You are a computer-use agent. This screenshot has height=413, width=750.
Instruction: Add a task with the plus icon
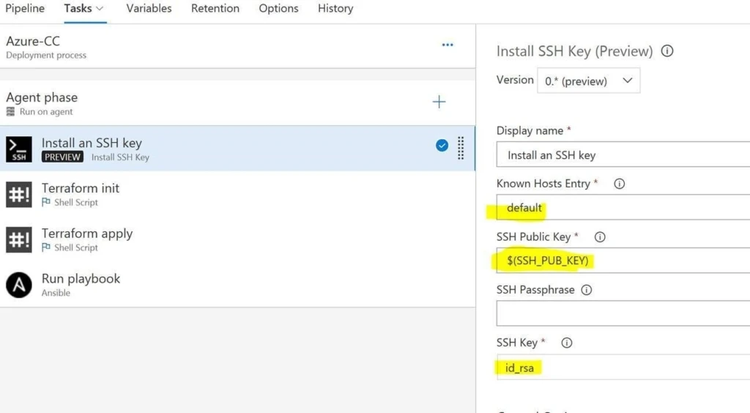tap(439, 102)
